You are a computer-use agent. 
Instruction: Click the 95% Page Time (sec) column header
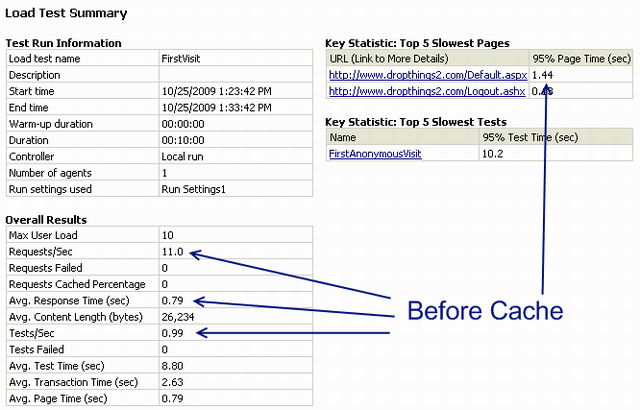coord(582,59)
